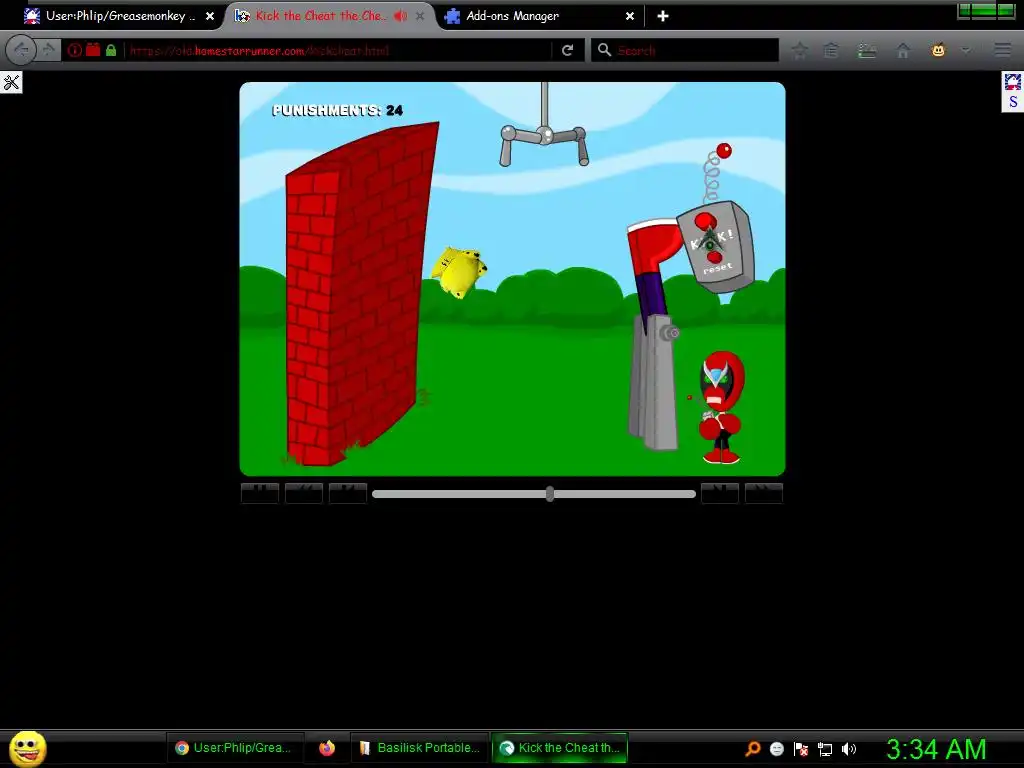Open the downloads toolbar icon

coord(867,50)
